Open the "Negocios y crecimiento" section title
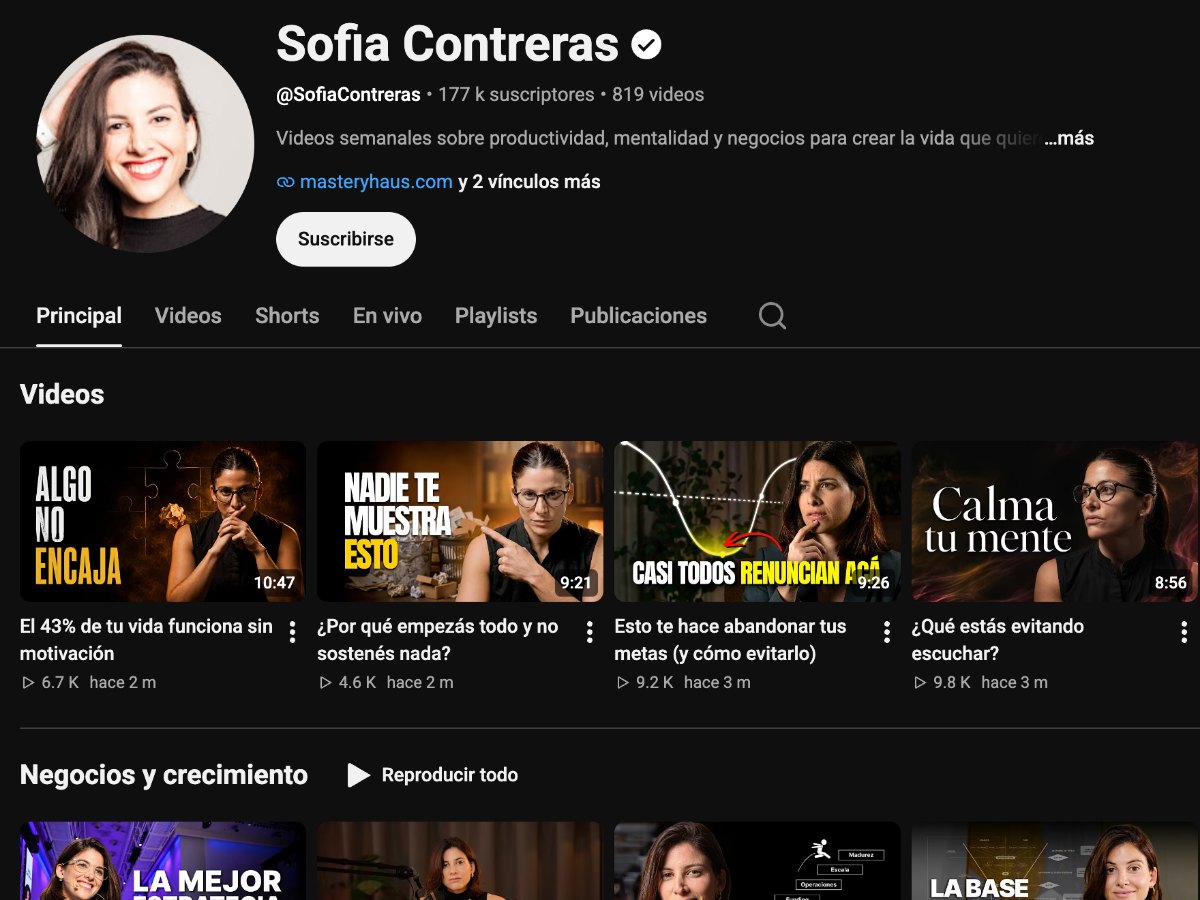Screen dimensions: 1200x900 coord(164,775)
